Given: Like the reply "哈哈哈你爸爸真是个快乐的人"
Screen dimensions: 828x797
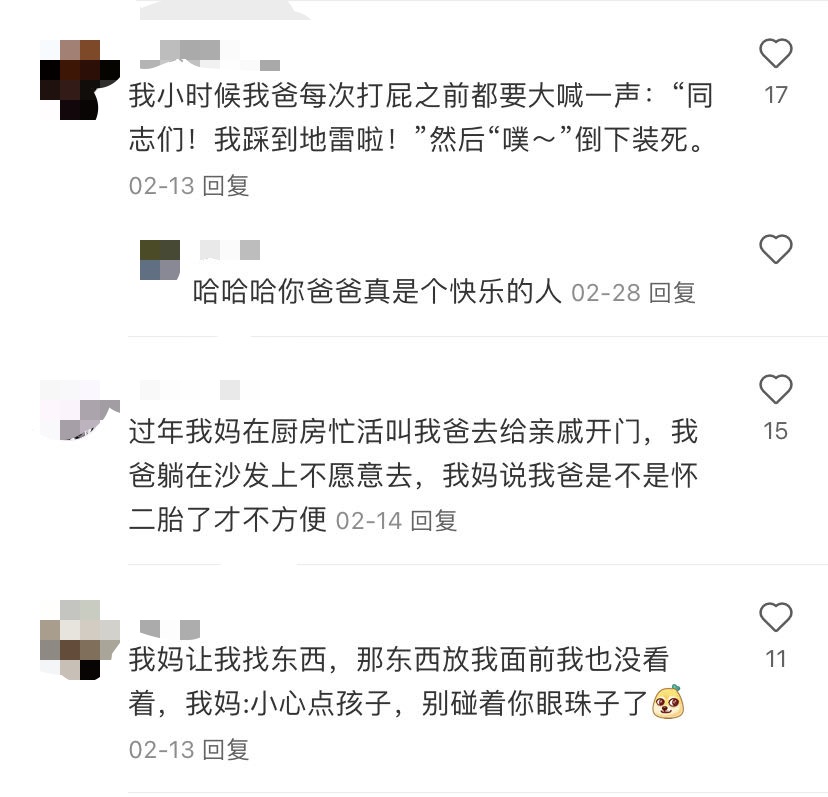Looking at the screenshot, I should [x=775, y=249].
